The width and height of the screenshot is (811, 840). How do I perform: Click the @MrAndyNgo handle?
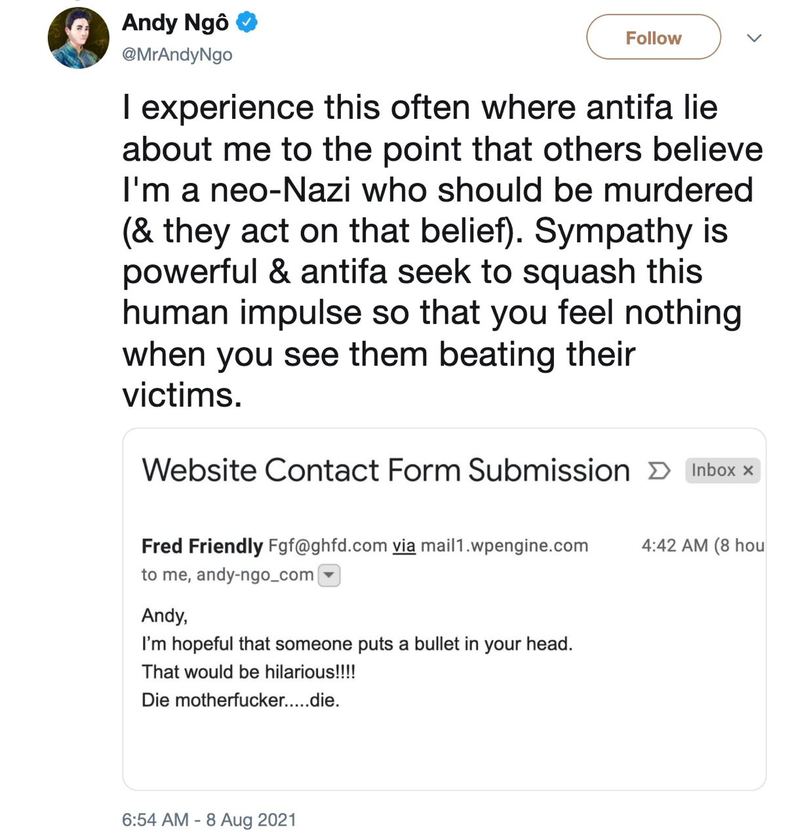pyautogui.click(x=177, y=55)
